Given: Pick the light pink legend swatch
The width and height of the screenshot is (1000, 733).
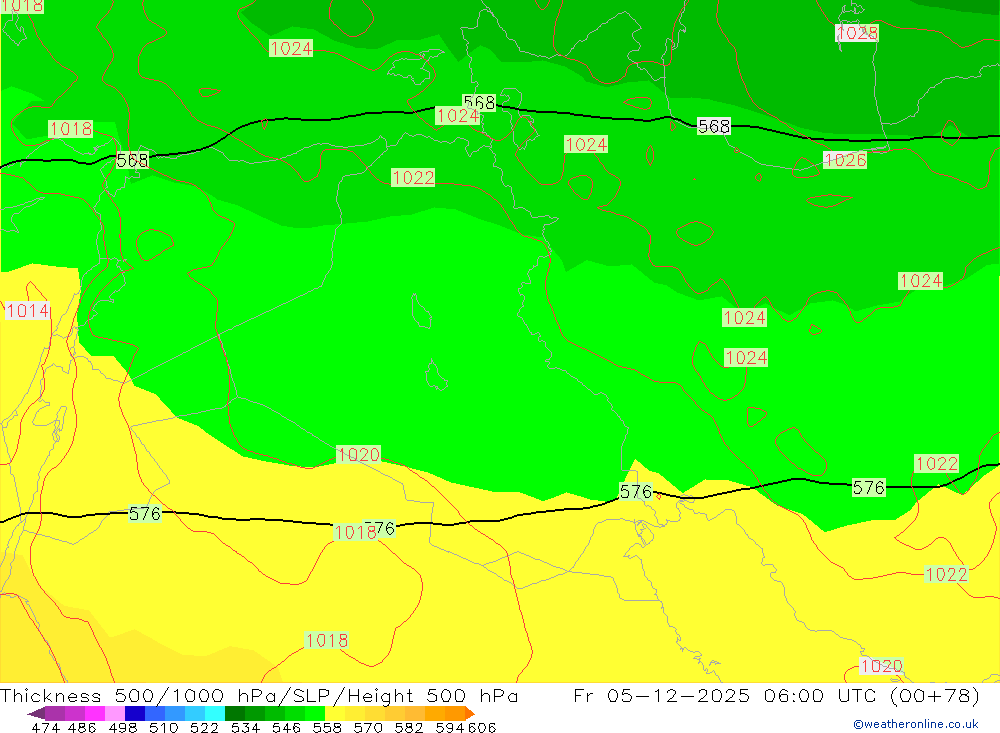Looking at the screenshot, I should coord(115,713).
